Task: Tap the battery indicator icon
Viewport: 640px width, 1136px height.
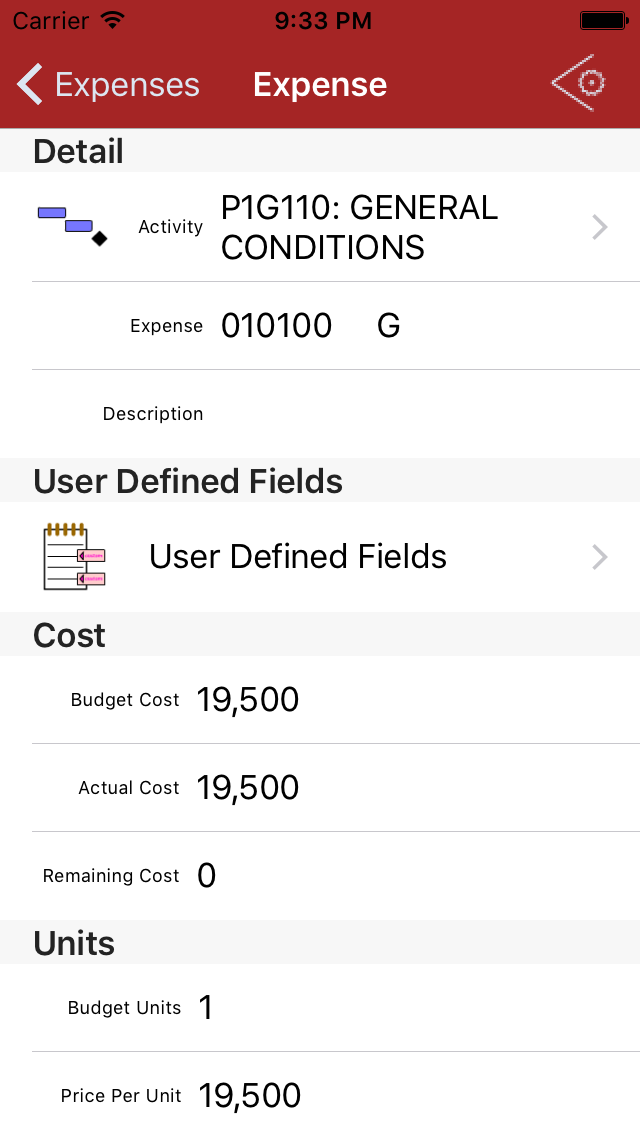Action: point(603,20)
